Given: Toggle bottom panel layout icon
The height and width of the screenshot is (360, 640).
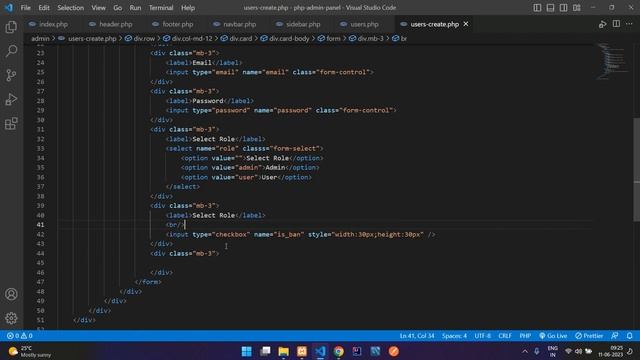Looking at the screenshot, I should tap(550, 8).
